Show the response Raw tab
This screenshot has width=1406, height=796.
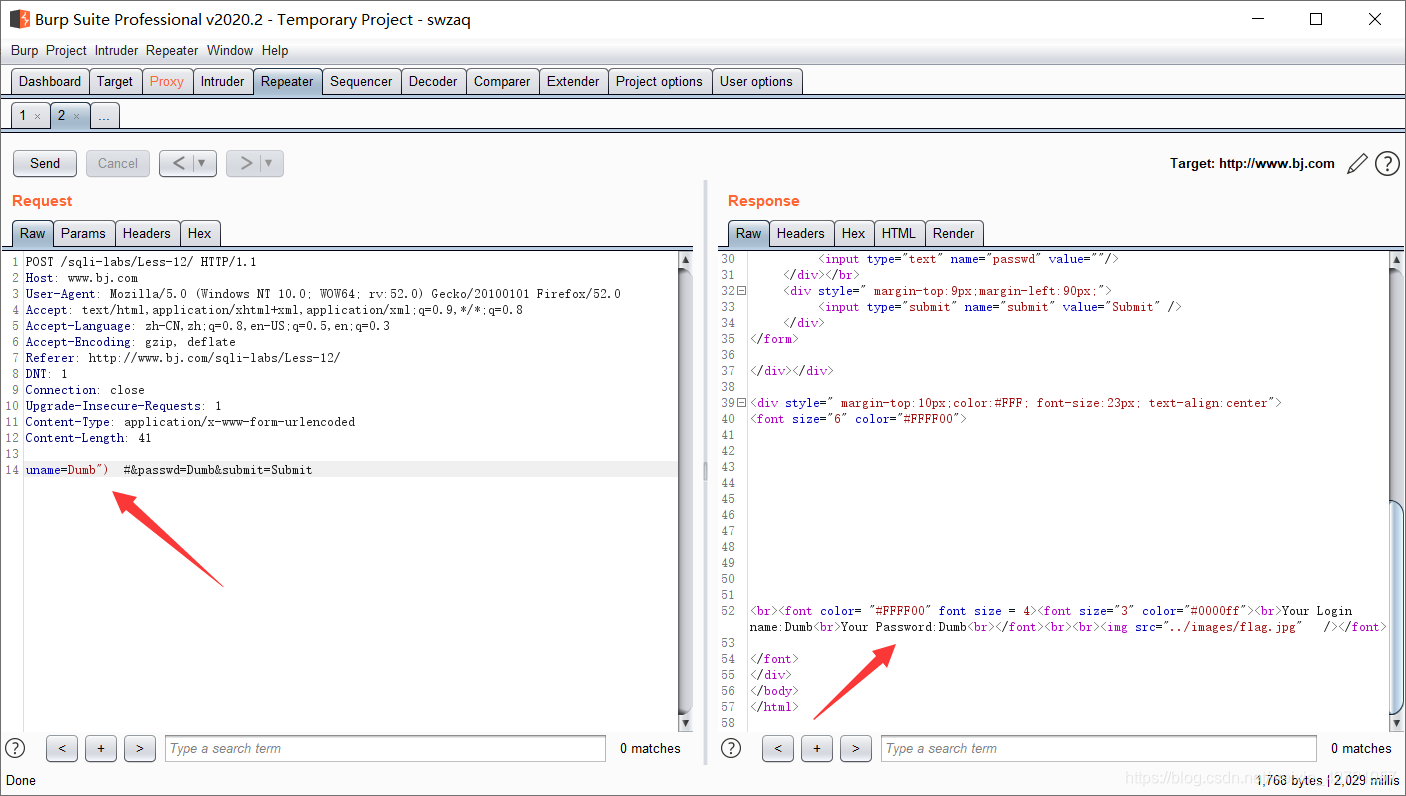pyautogui.click(x=748, y=233)
